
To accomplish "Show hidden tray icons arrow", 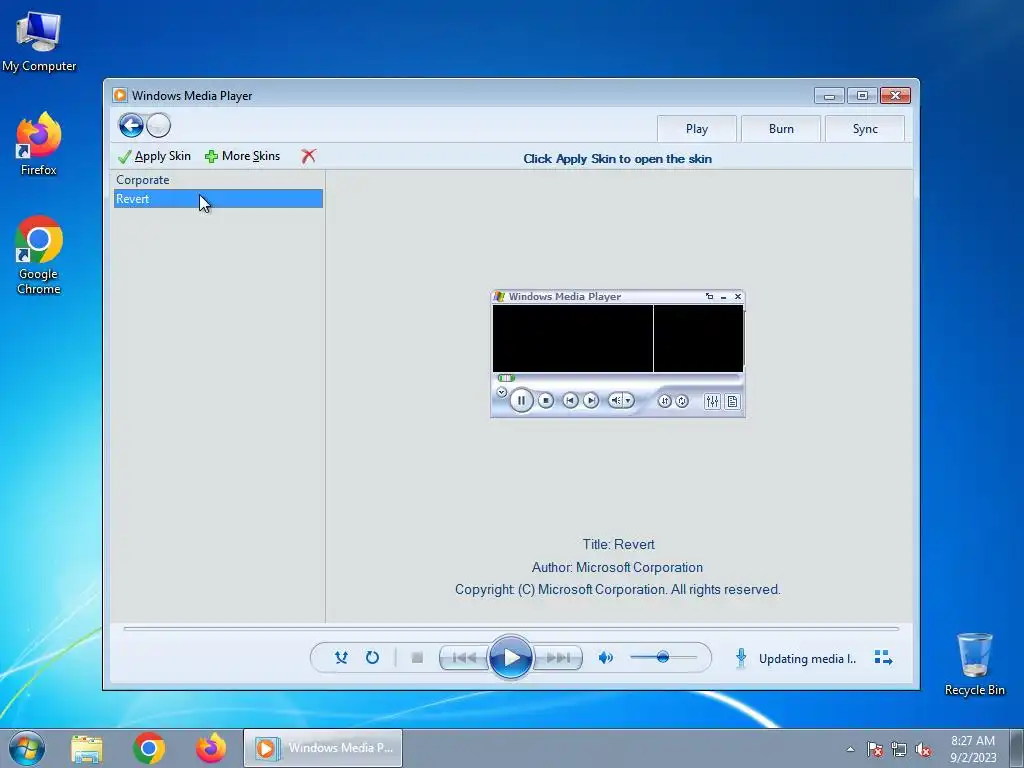I will coord(850,749).
